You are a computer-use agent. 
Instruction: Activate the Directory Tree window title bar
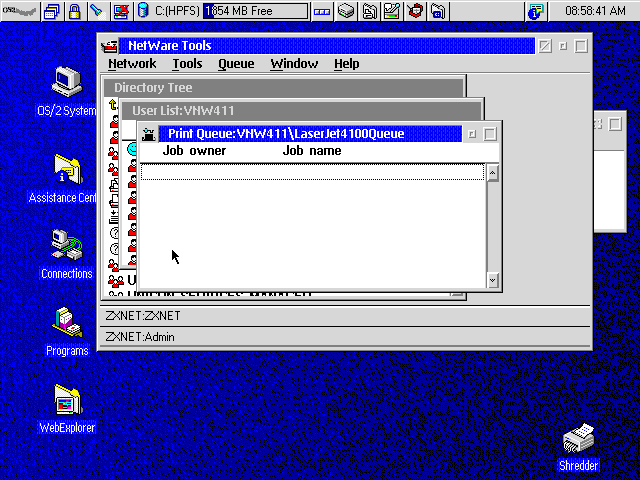tap(284, 87)
